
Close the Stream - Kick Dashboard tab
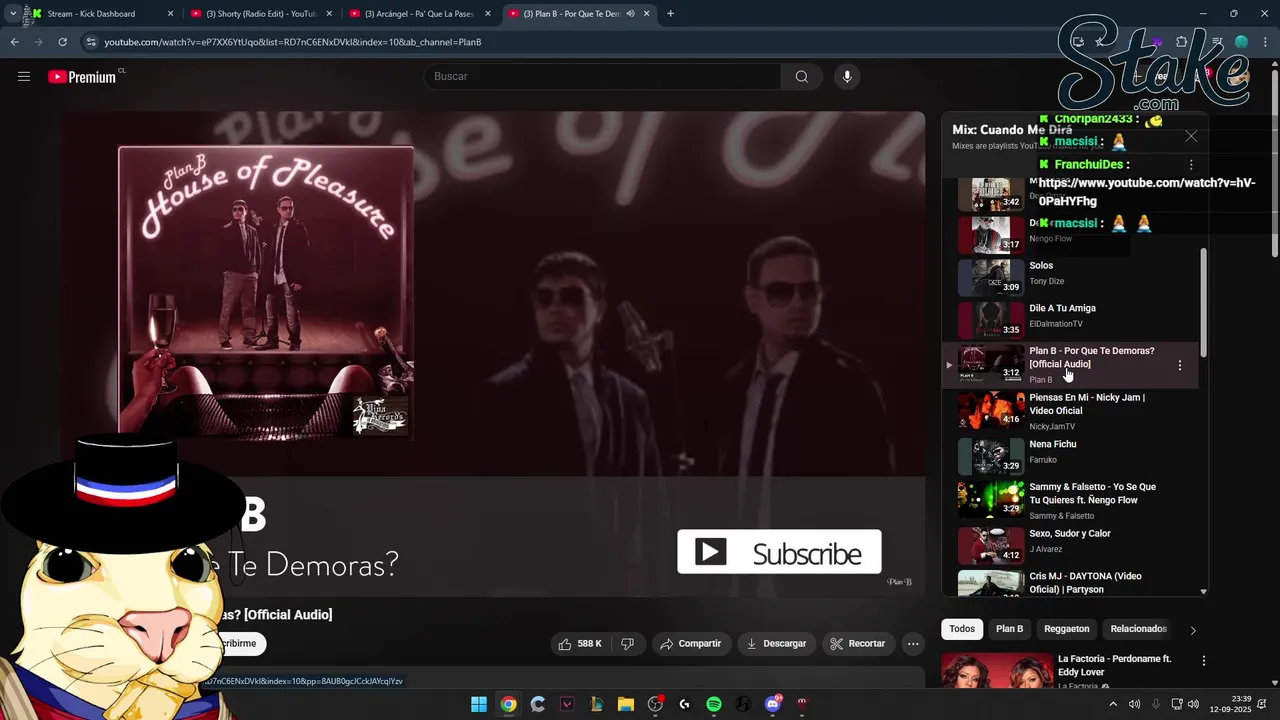[x=171, y=14]
